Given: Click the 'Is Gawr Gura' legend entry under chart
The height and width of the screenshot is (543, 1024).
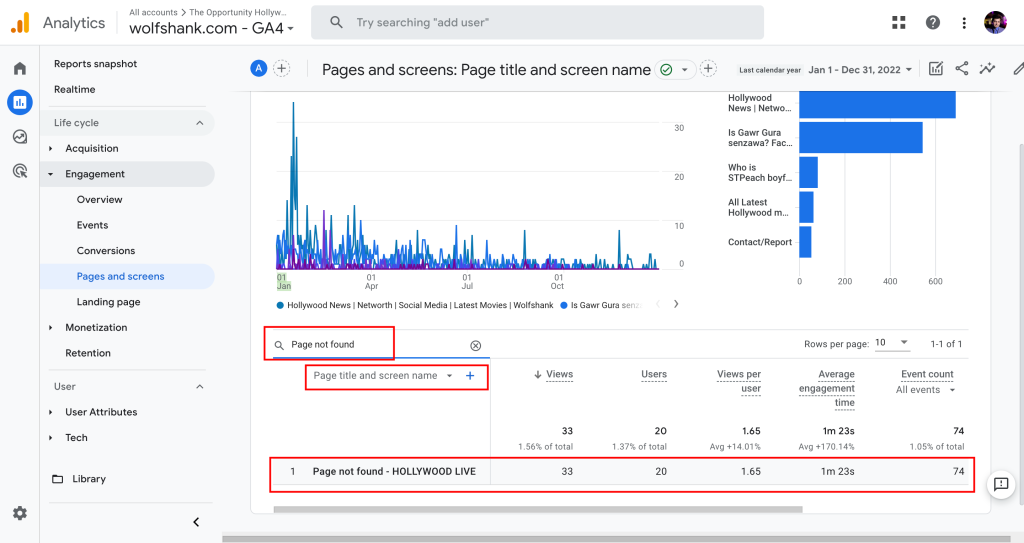Looking at the screenshot, I should click(601, 305).
